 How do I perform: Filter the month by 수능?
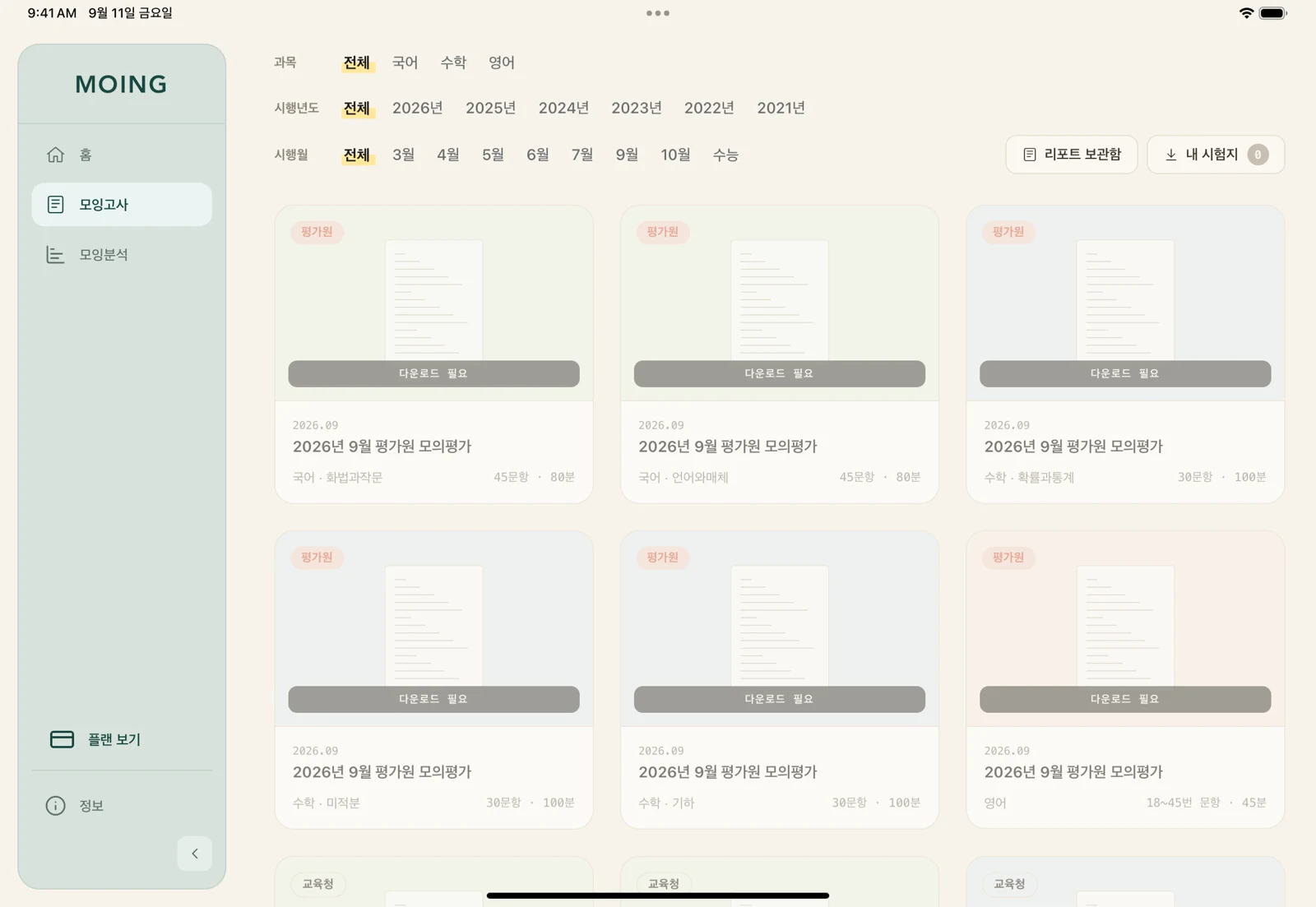tap(725, 155)
